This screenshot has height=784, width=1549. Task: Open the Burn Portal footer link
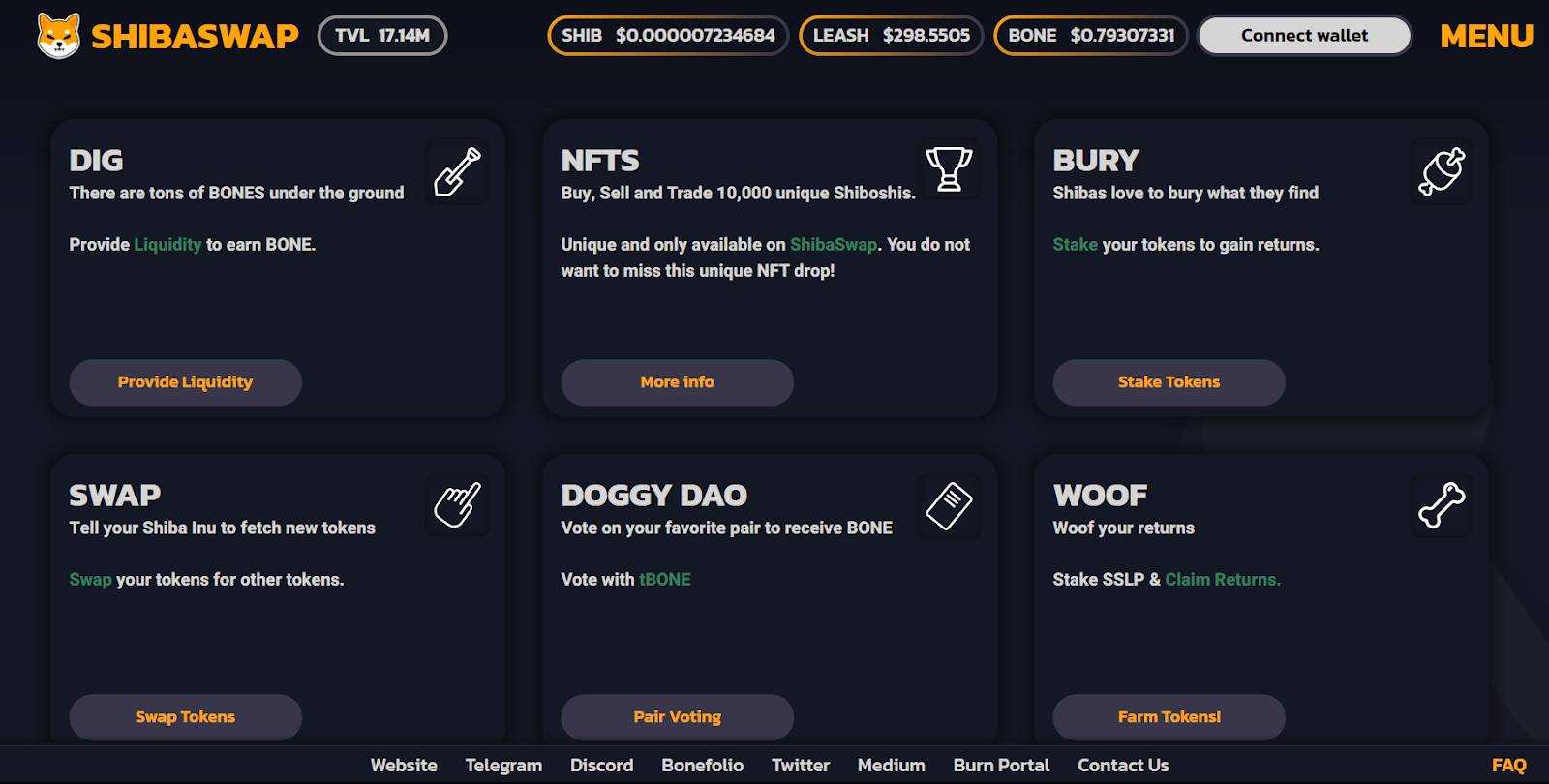[1001, 766]
